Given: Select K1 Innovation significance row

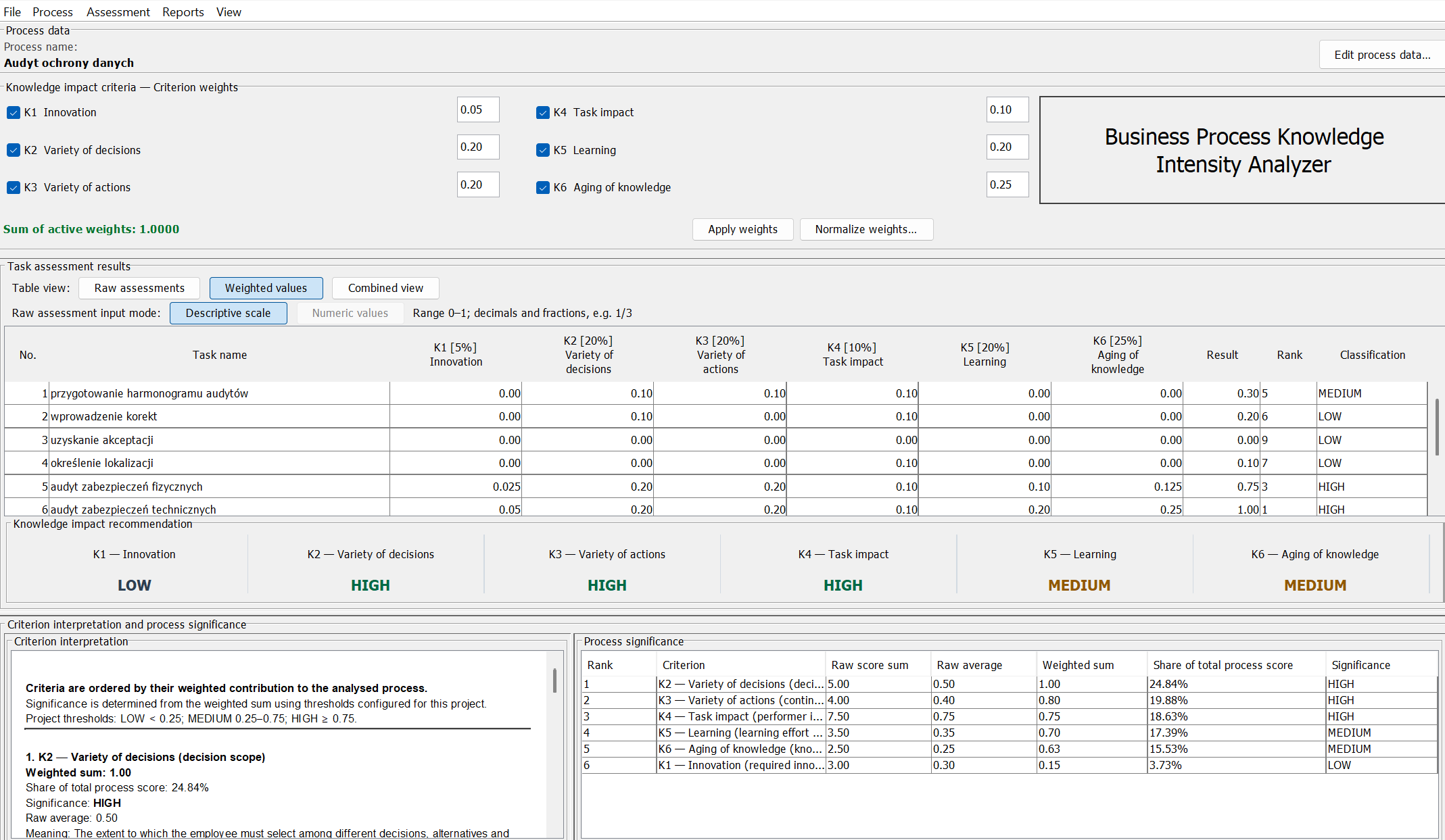Looking at the screenshot, I should pos(1010,765).
